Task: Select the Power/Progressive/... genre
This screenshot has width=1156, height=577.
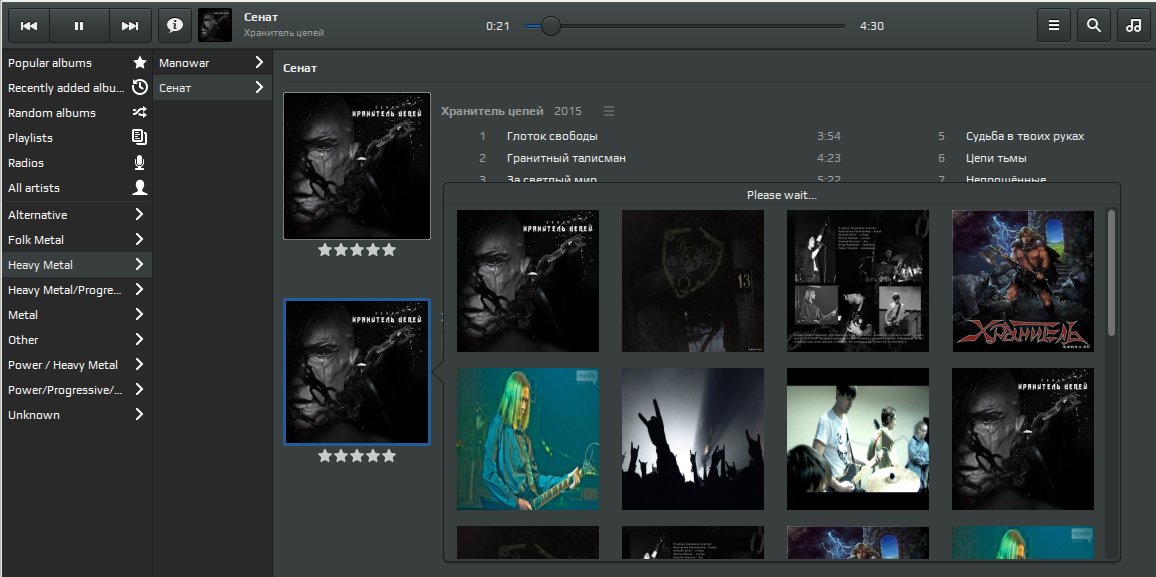Action: [77, 390]
